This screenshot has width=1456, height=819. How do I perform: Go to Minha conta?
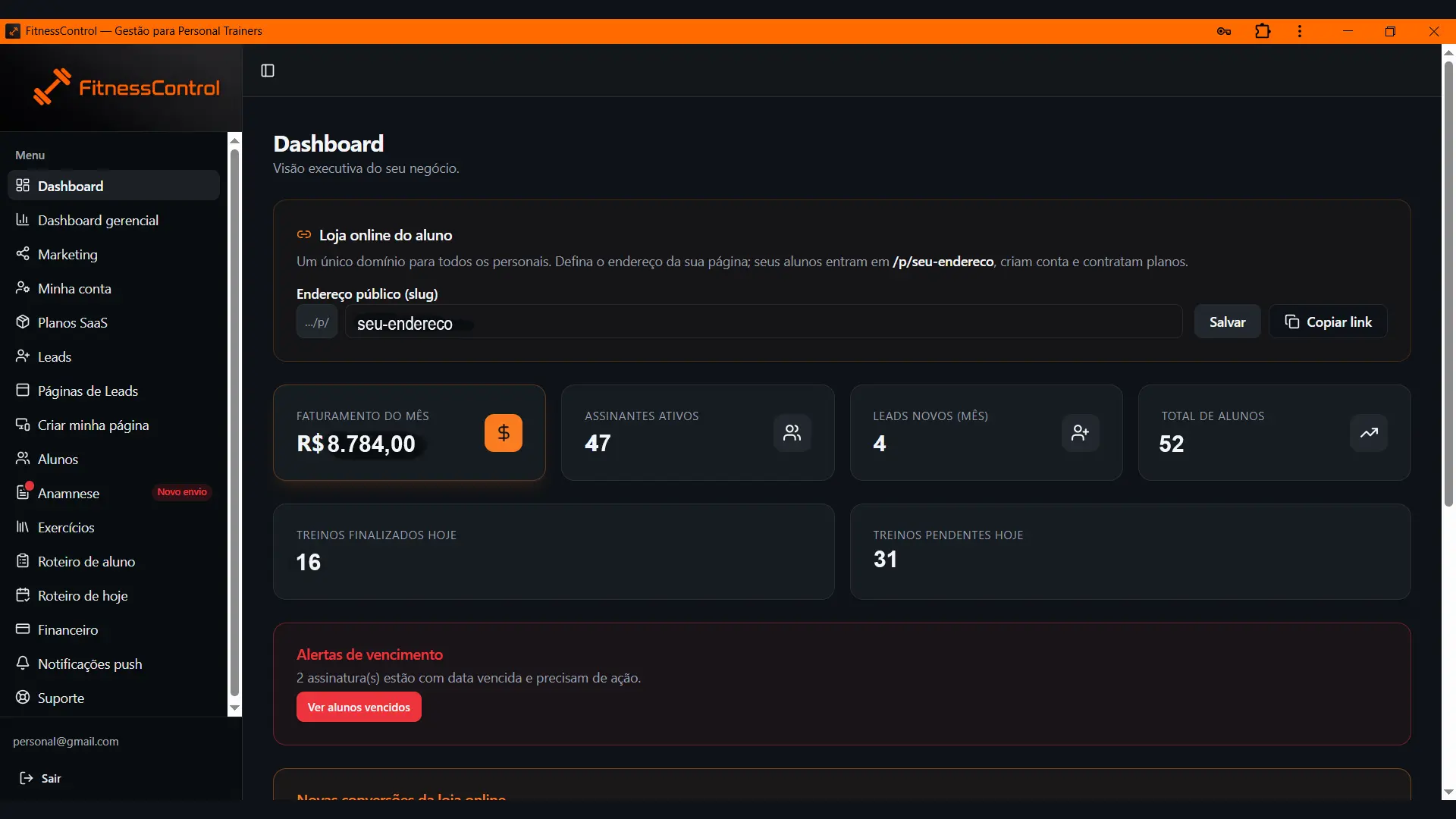click(114, 288)
